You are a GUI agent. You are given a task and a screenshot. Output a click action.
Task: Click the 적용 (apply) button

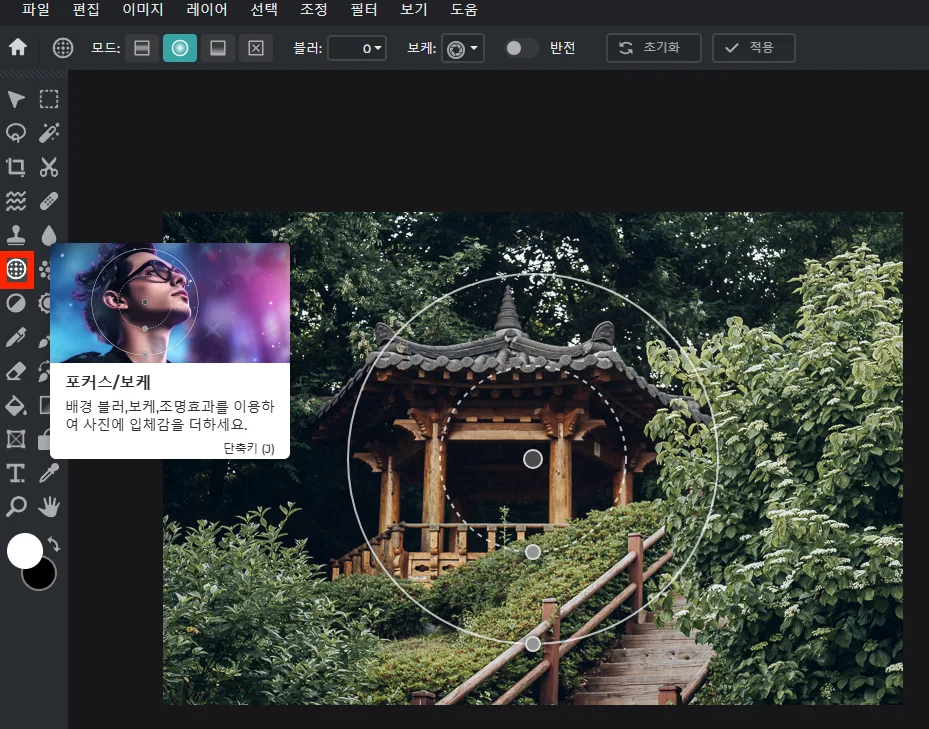(x=754, y=47)
